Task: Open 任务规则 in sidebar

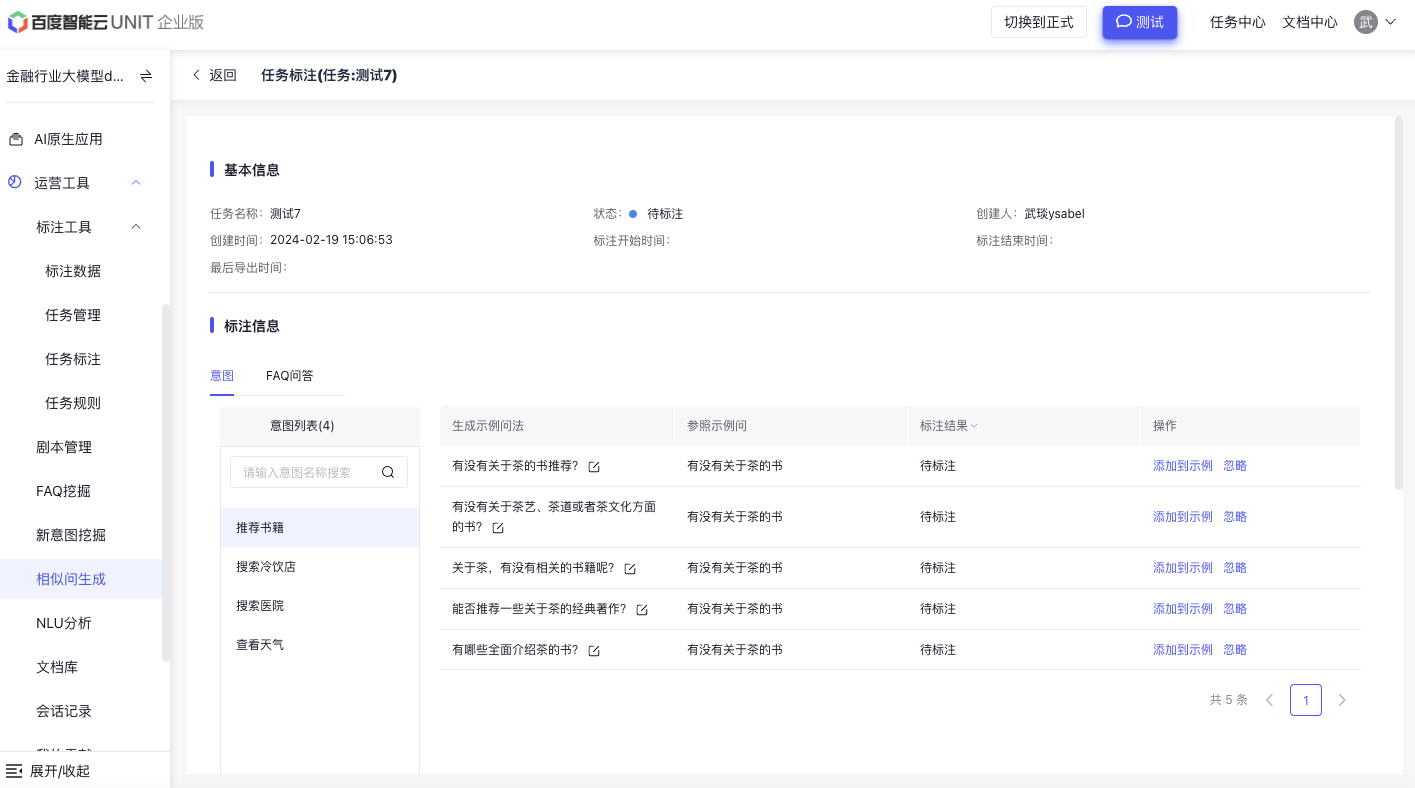Action: (x=73, y=403)
